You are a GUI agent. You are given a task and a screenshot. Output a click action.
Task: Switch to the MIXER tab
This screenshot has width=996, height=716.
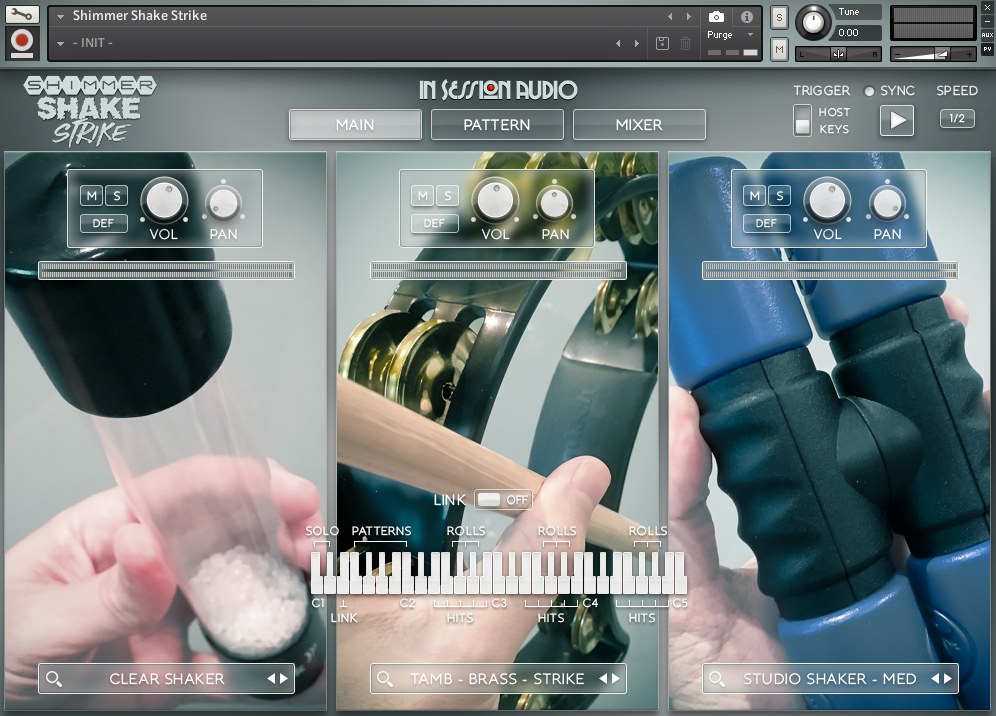coord(639,125)
